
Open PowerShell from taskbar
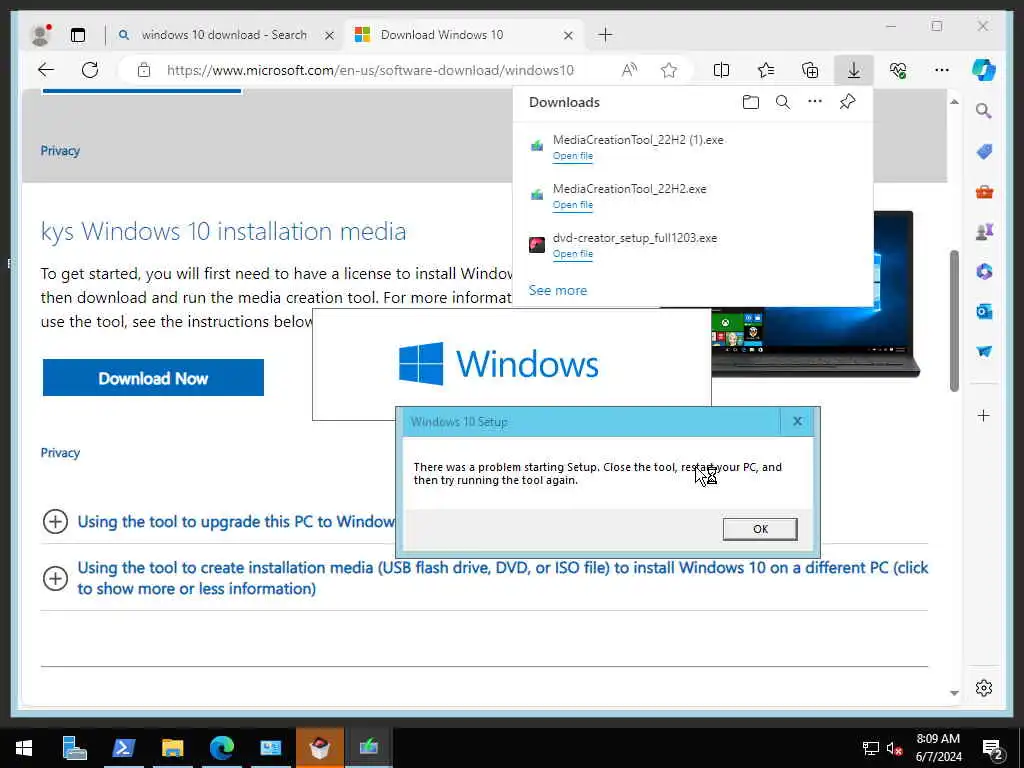[x=123, y=748]
